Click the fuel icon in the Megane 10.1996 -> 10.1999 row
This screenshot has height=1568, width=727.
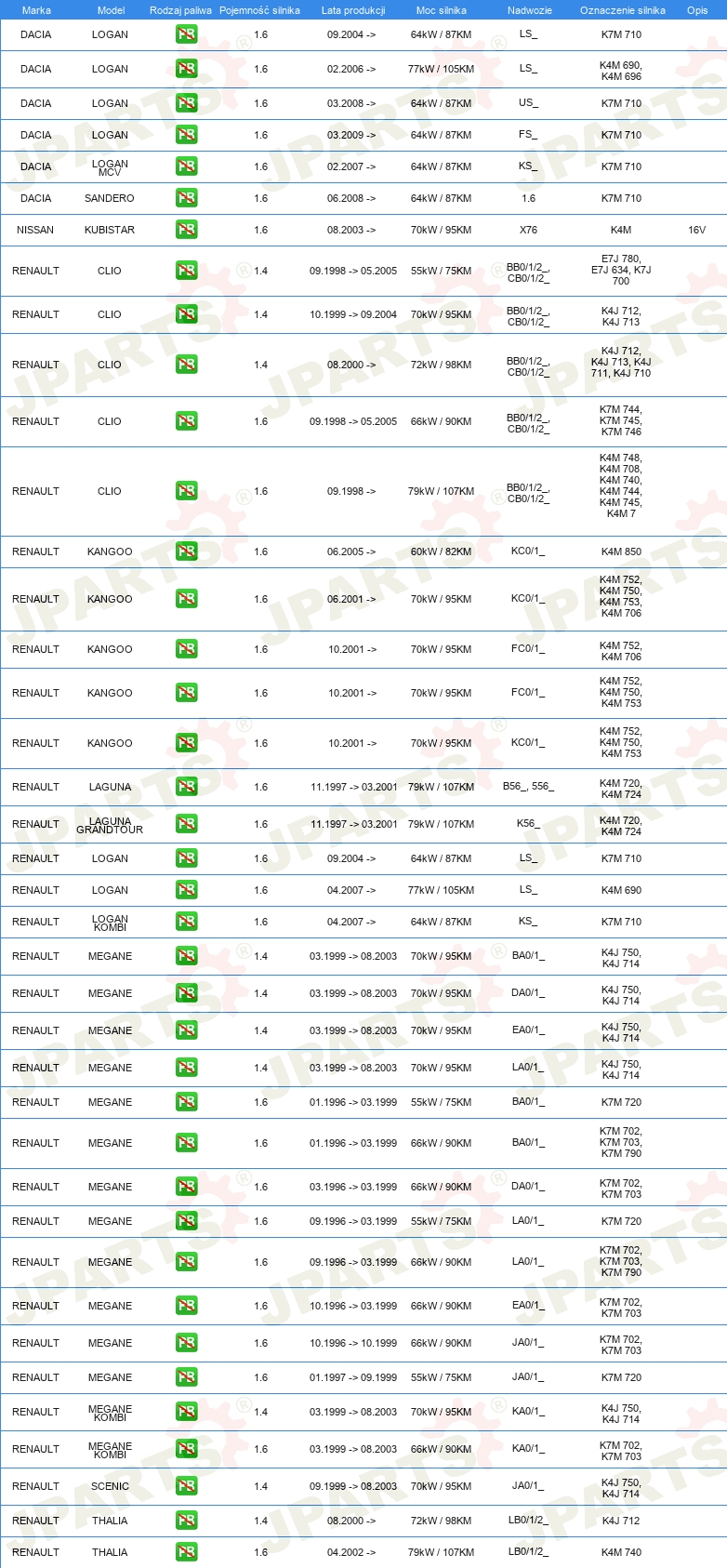point(186,1343)
